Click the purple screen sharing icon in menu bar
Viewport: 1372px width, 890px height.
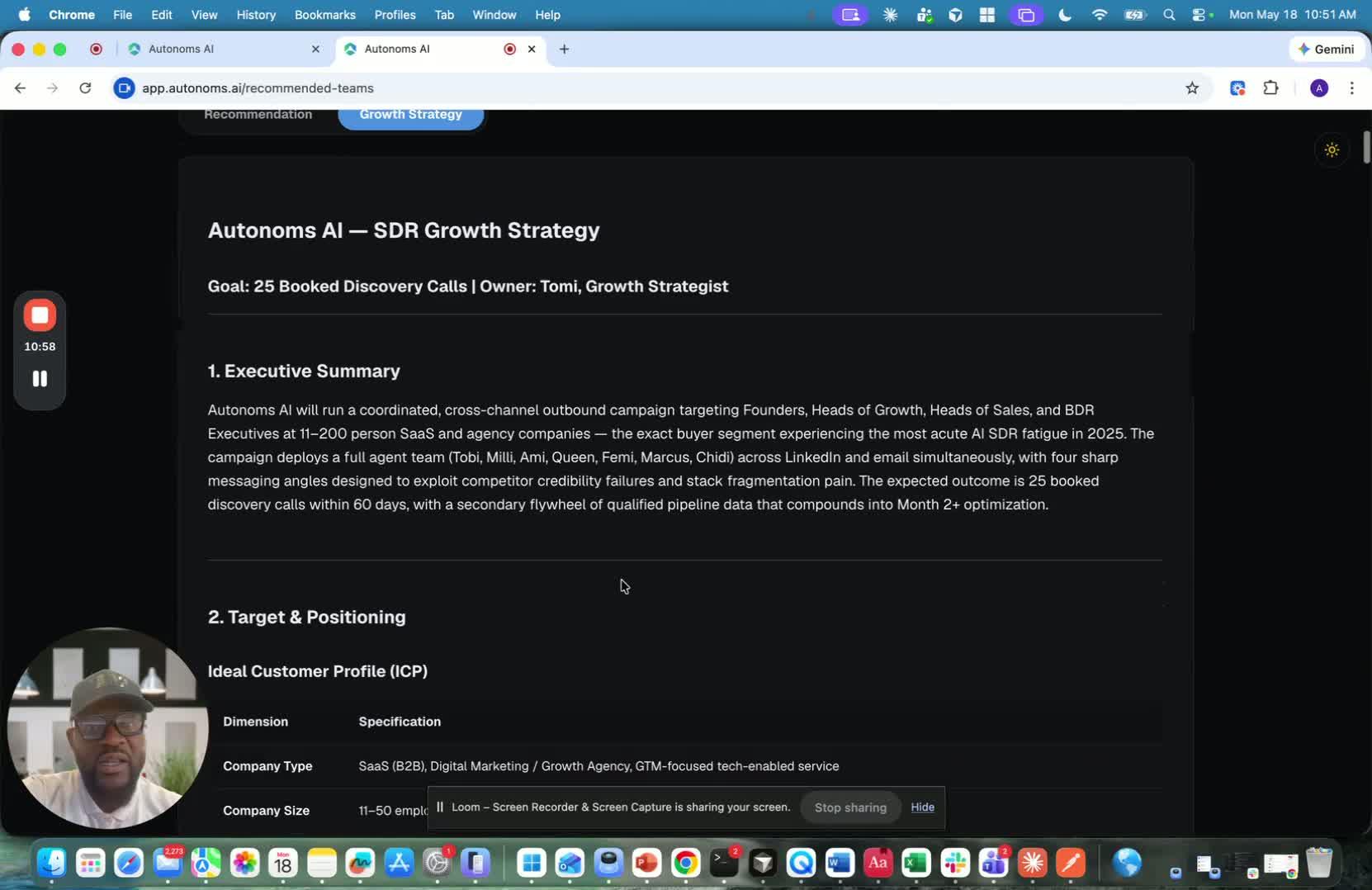pos(850,15)
